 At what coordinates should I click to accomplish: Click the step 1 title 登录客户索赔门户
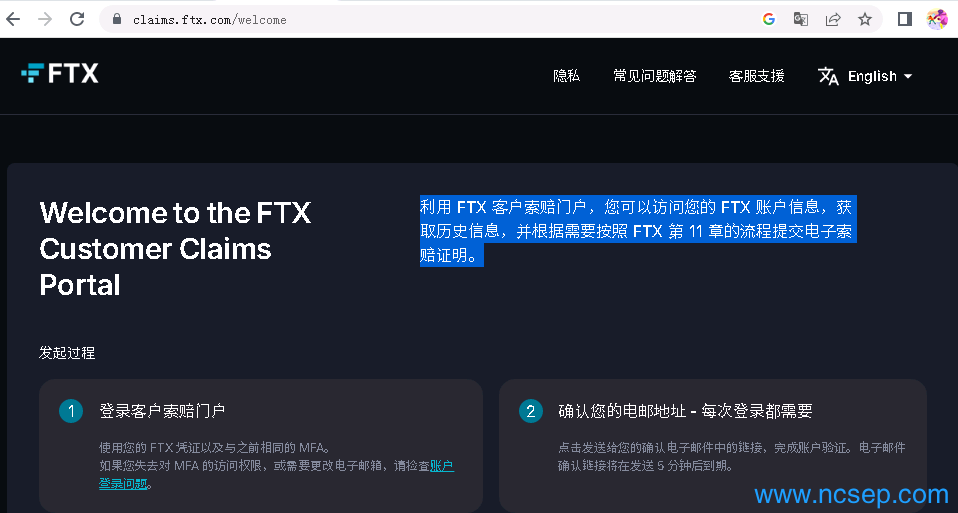163,410
